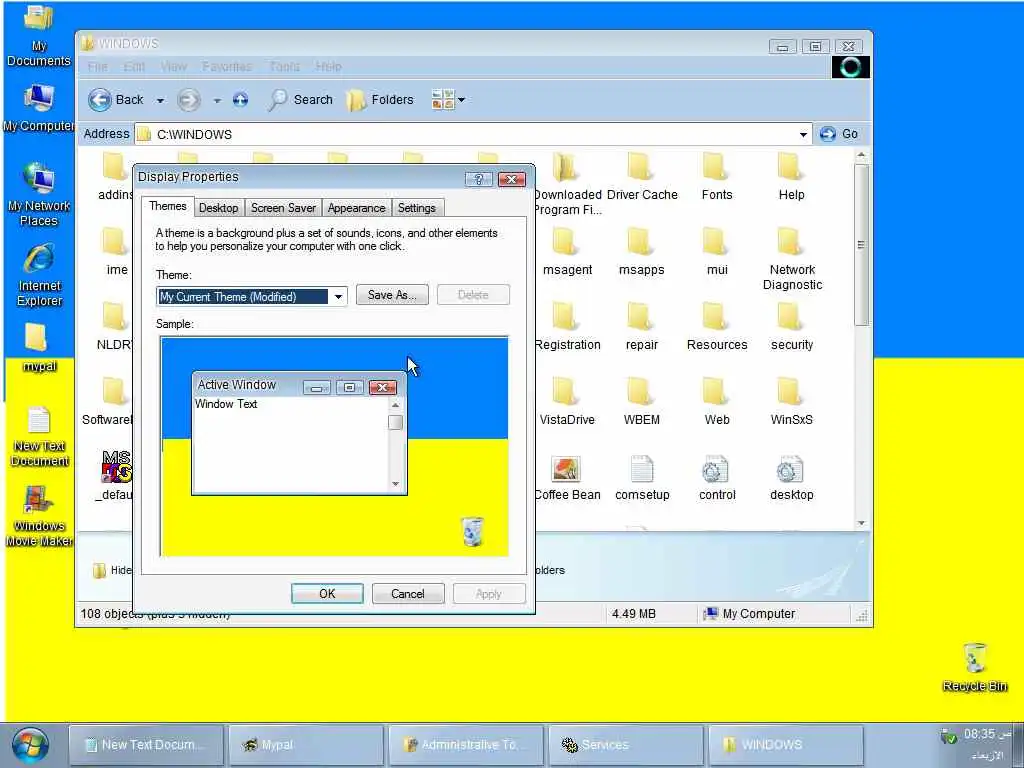Viewport: 1024px width, 768px height.
Task: Click the New Text Document desktop icon
Action: 39,437
